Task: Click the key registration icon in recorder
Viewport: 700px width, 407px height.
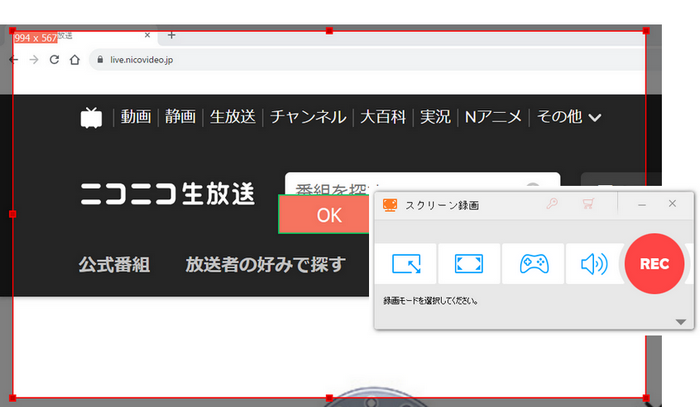Action: tap(552, 204)
